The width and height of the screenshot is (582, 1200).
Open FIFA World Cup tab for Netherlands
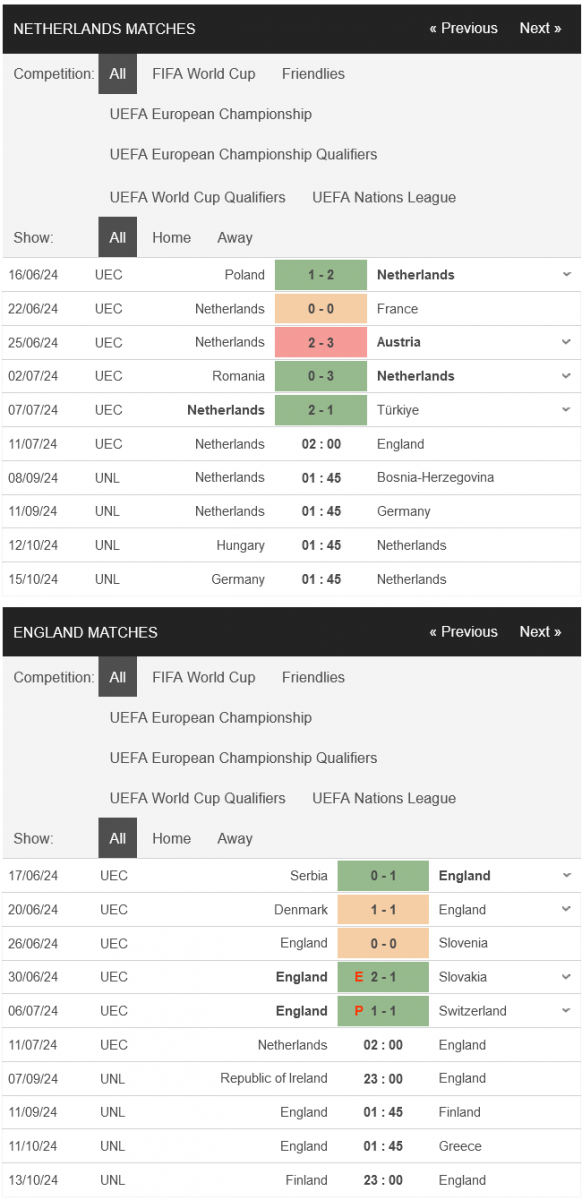204,74
